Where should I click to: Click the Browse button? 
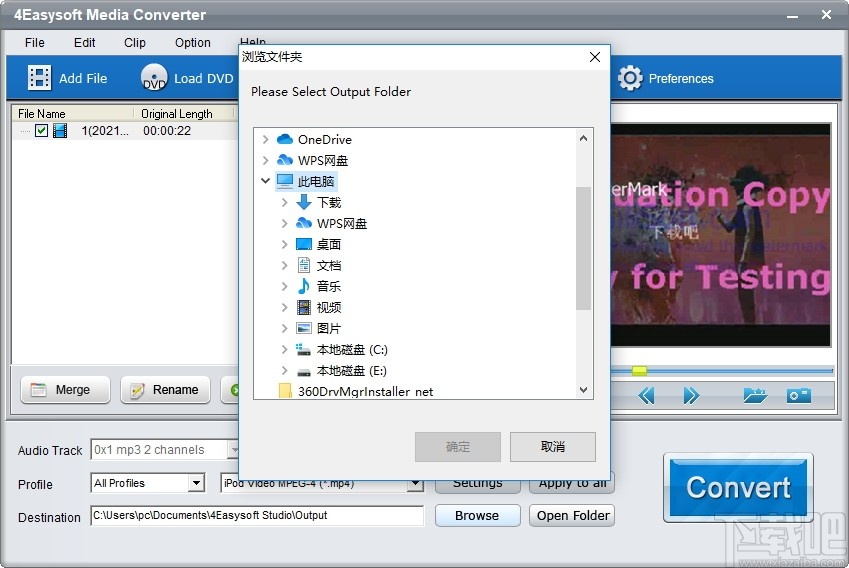(477, 515)
